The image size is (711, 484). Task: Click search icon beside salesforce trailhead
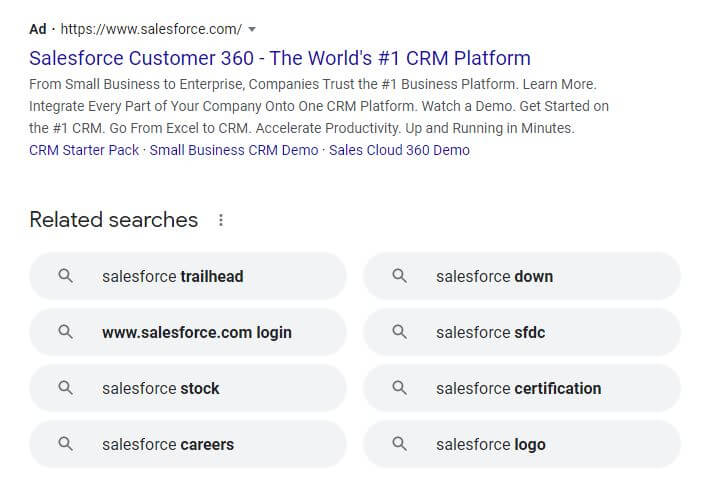point(66,276)
